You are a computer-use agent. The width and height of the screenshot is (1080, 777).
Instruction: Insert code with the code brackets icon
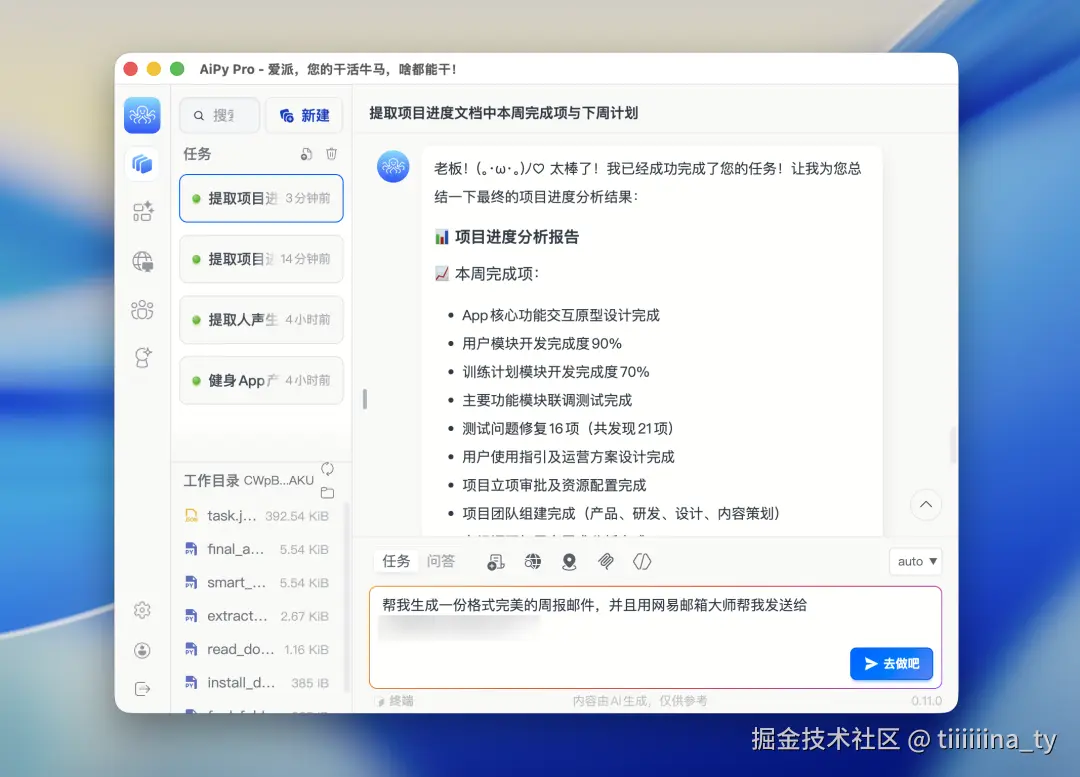point(641,561)
